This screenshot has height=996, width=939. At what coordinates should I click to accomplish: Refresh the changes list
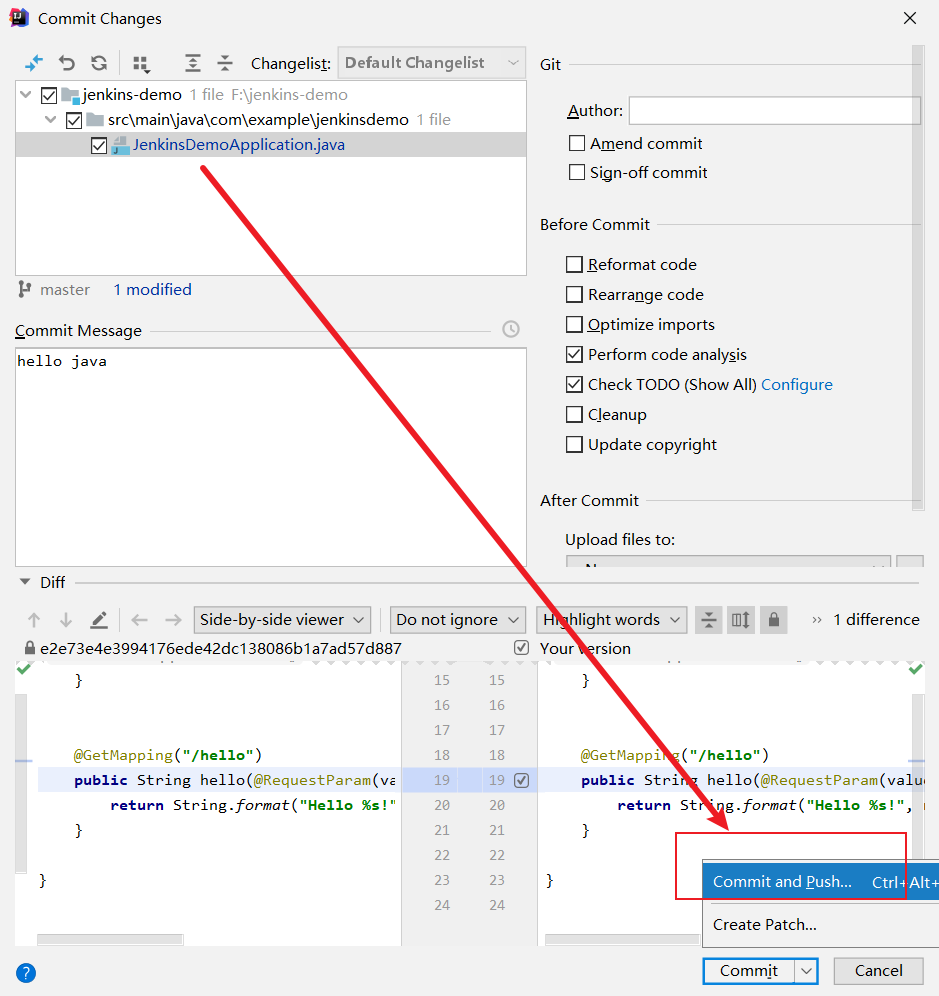(99, 63)
